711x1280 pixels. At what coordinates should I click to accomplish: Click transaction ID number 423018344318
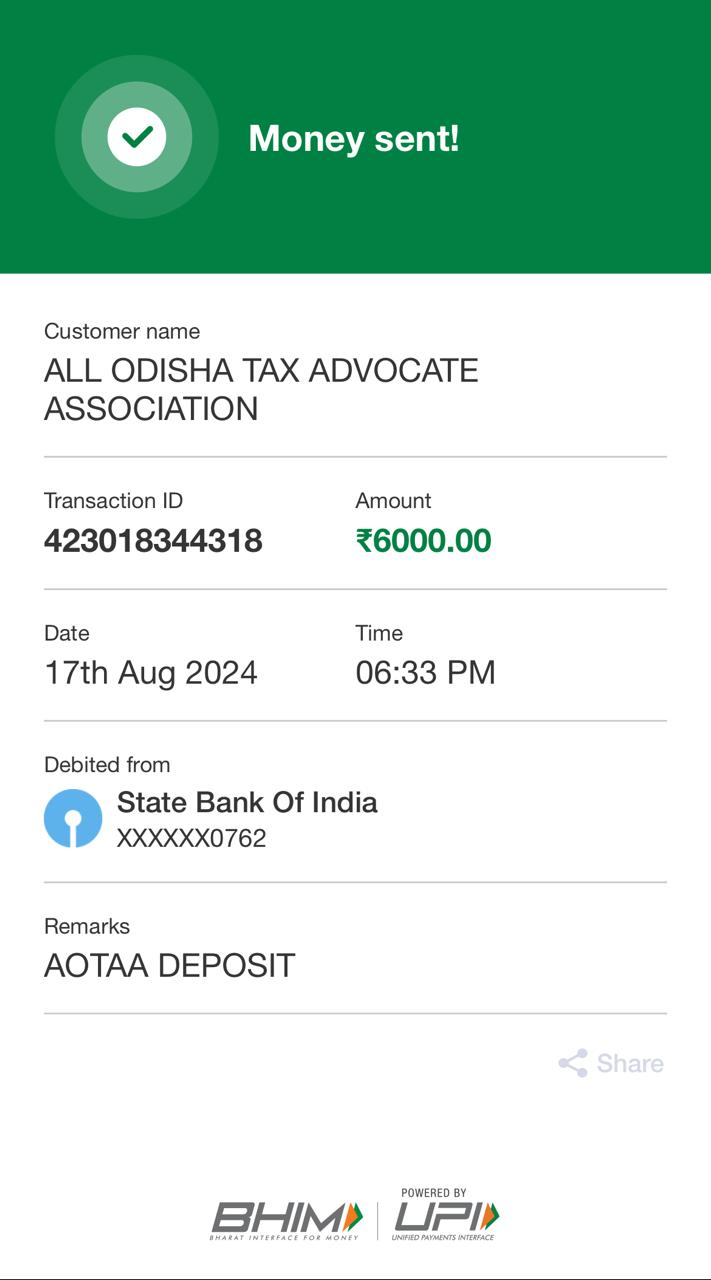(x=153, y=541)
